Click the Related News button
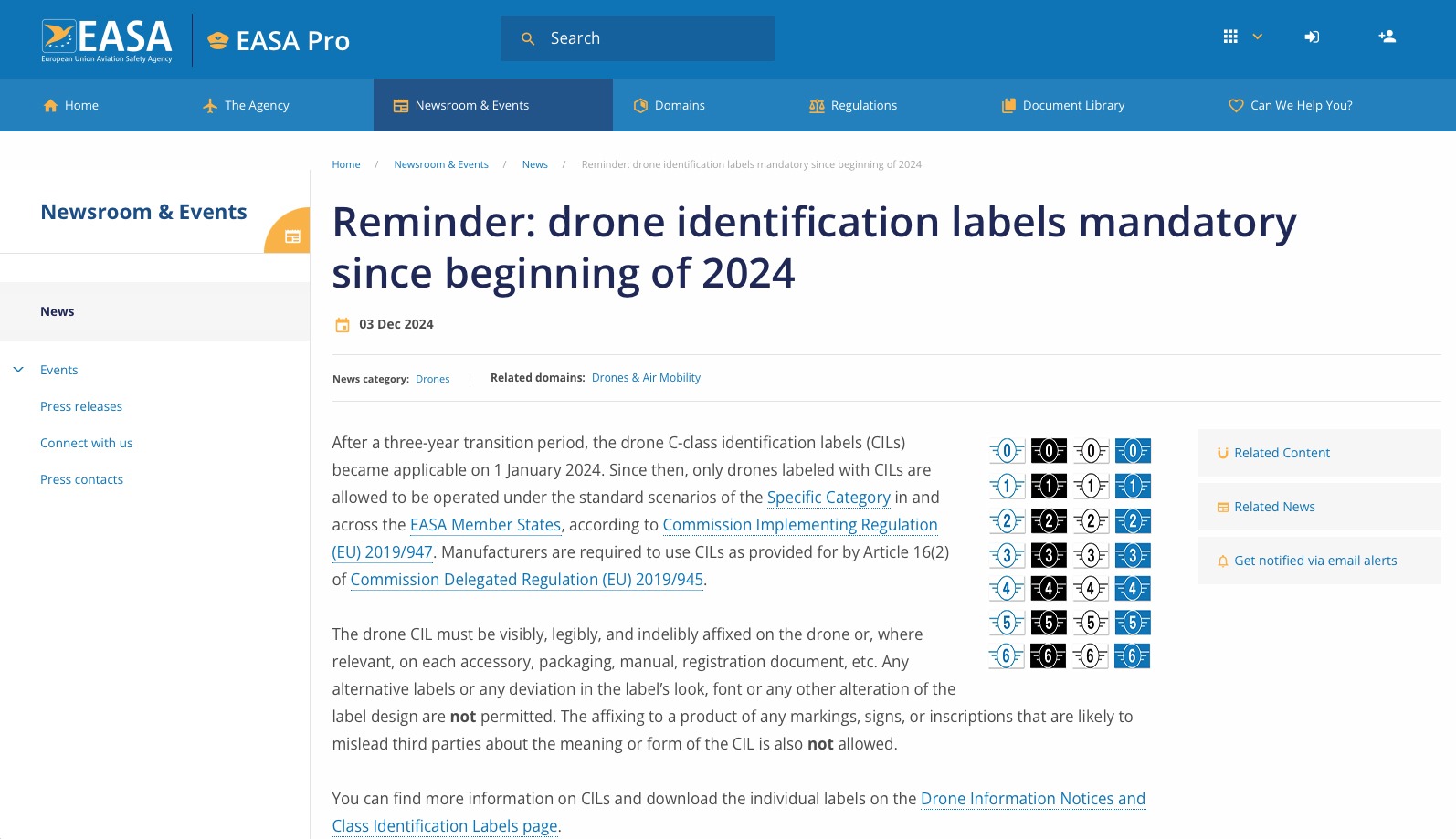Screen dimensions: 1456x839 (1320, 507)
